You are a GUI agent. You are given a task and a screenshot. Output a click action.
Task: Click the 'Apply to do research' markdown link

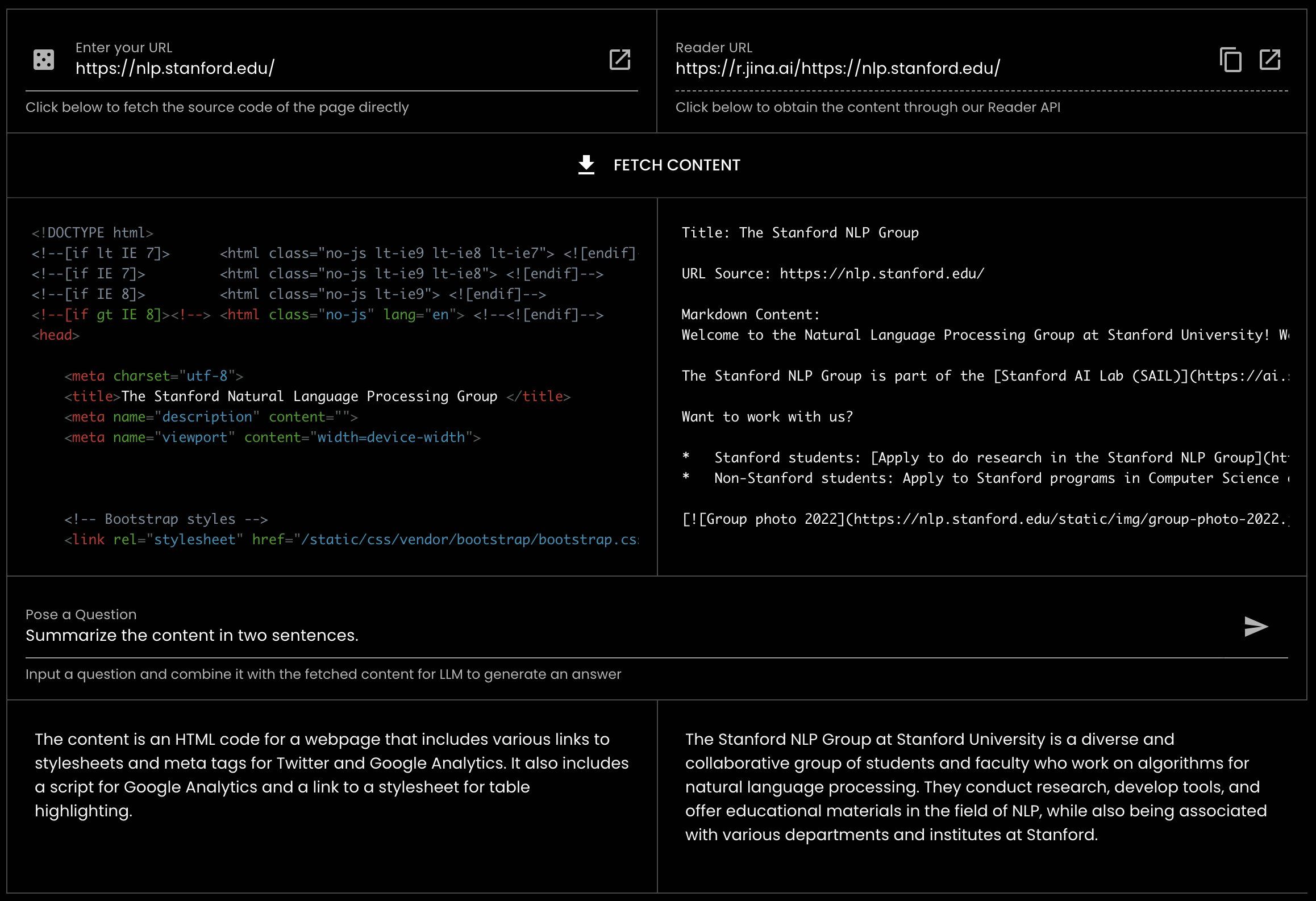click(x=1080, y=457)
